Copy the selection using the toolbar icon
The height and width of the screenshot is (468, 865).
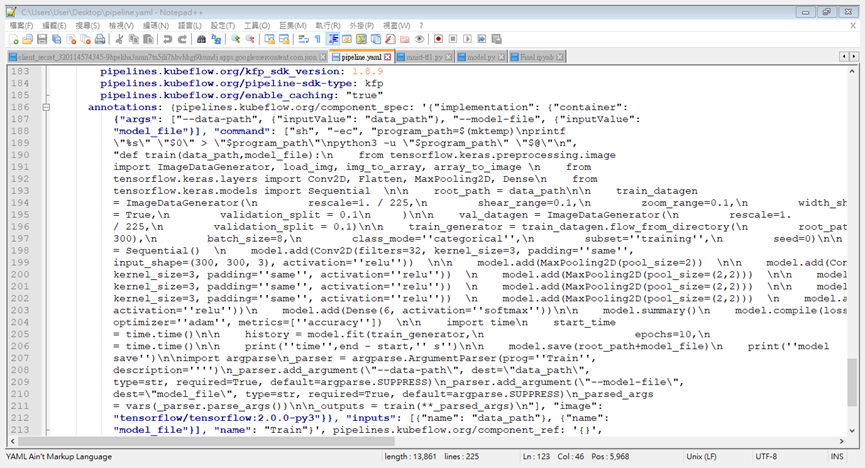(x=134, y=39)
